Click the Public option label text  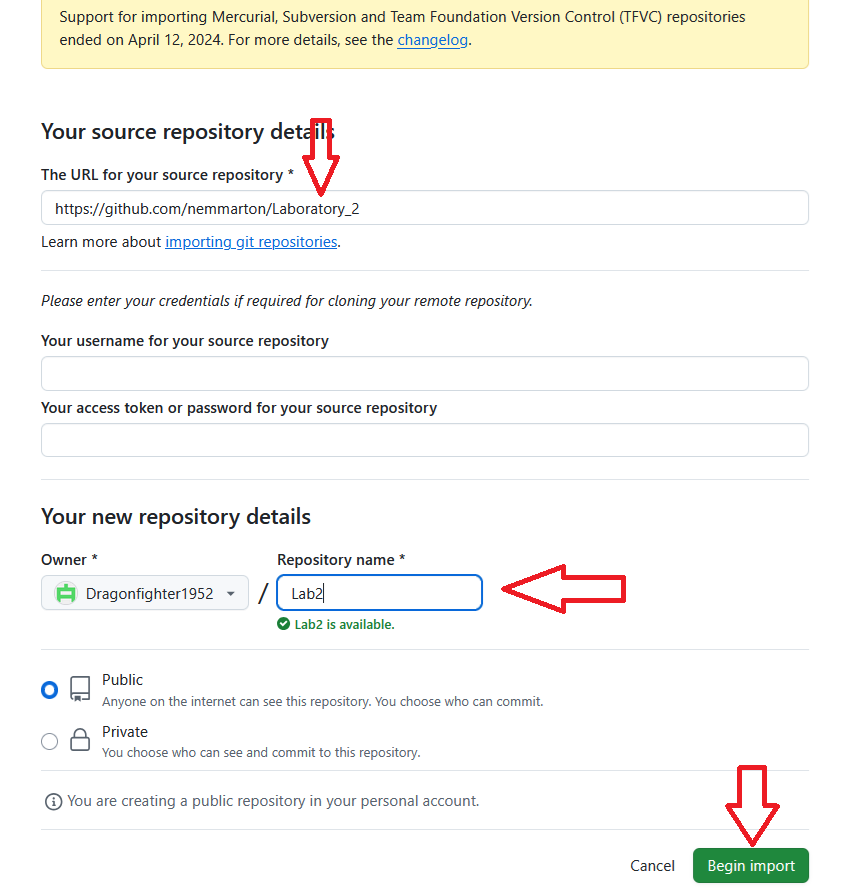pos(123,680)
